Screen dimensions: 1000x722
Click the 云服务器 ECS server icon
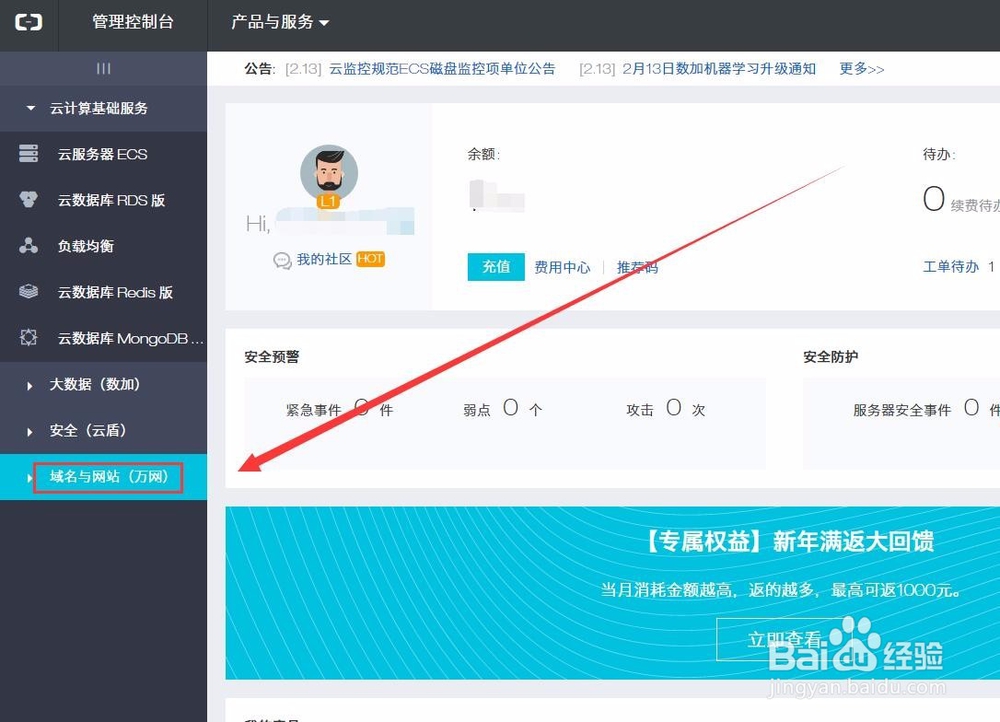coord(29,154)
